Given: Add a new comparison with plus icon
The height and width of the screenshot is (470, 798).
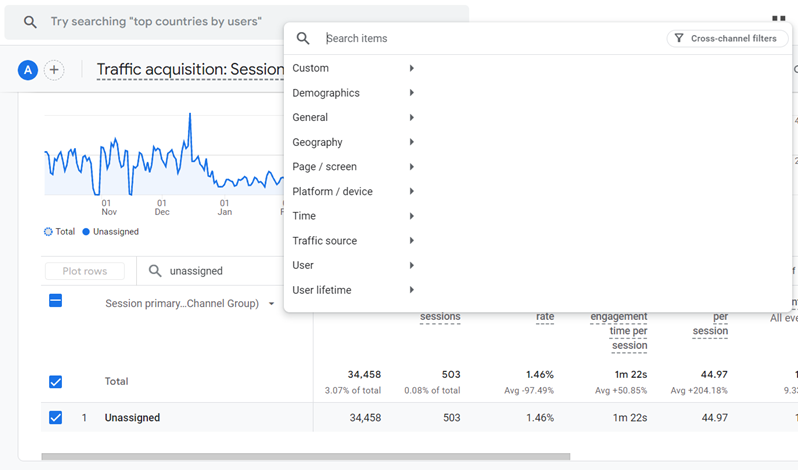Looking at the screenshot, I should [x=54, y=70].
